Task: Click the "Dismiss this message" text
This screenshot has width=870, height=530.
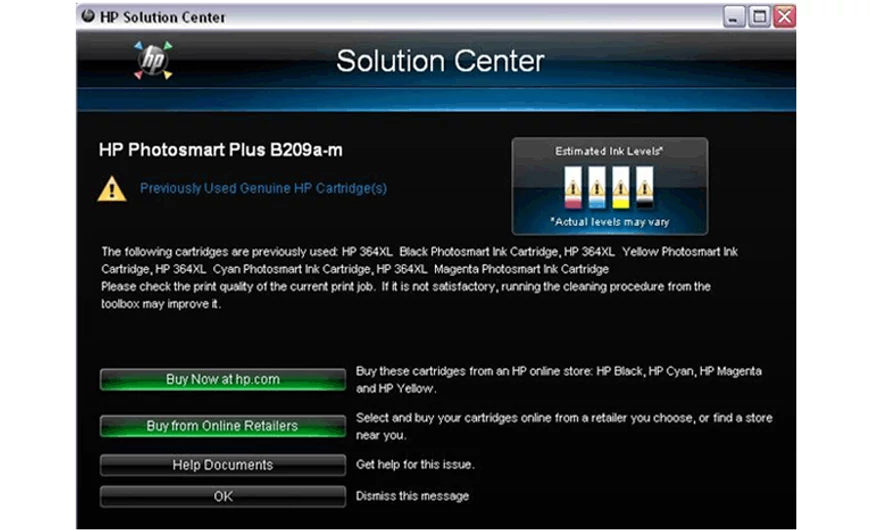Action: tap(412, 496)
